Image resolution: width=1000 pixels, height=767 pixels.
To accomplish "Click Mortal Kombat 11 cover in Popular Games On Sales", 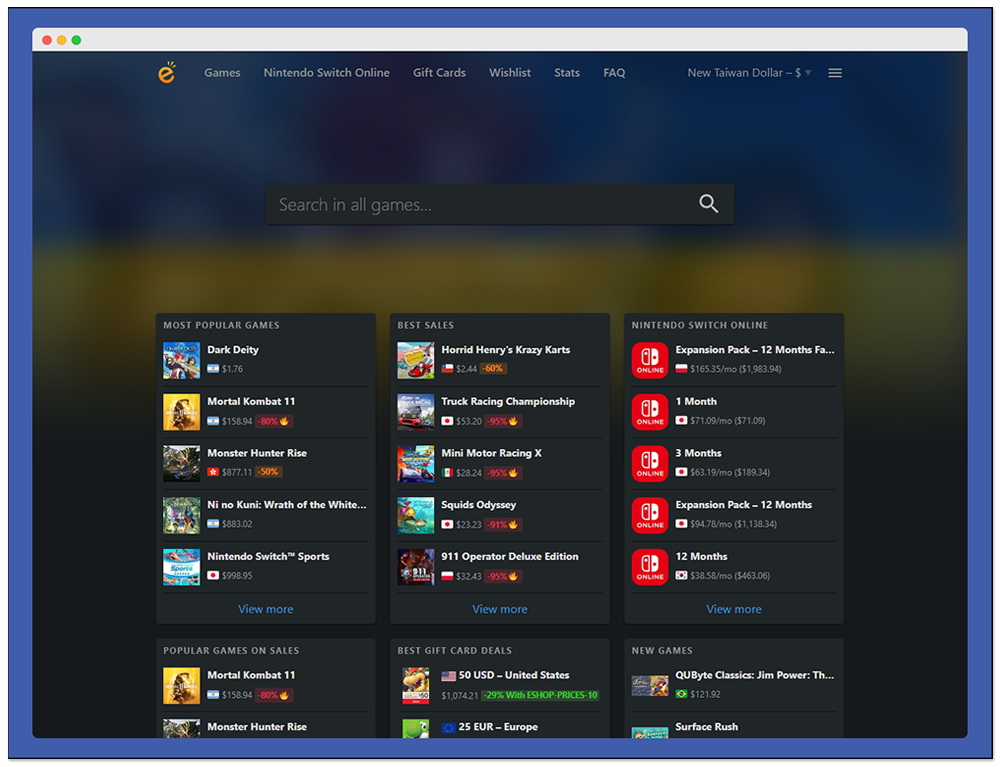I will click(181, 685).
